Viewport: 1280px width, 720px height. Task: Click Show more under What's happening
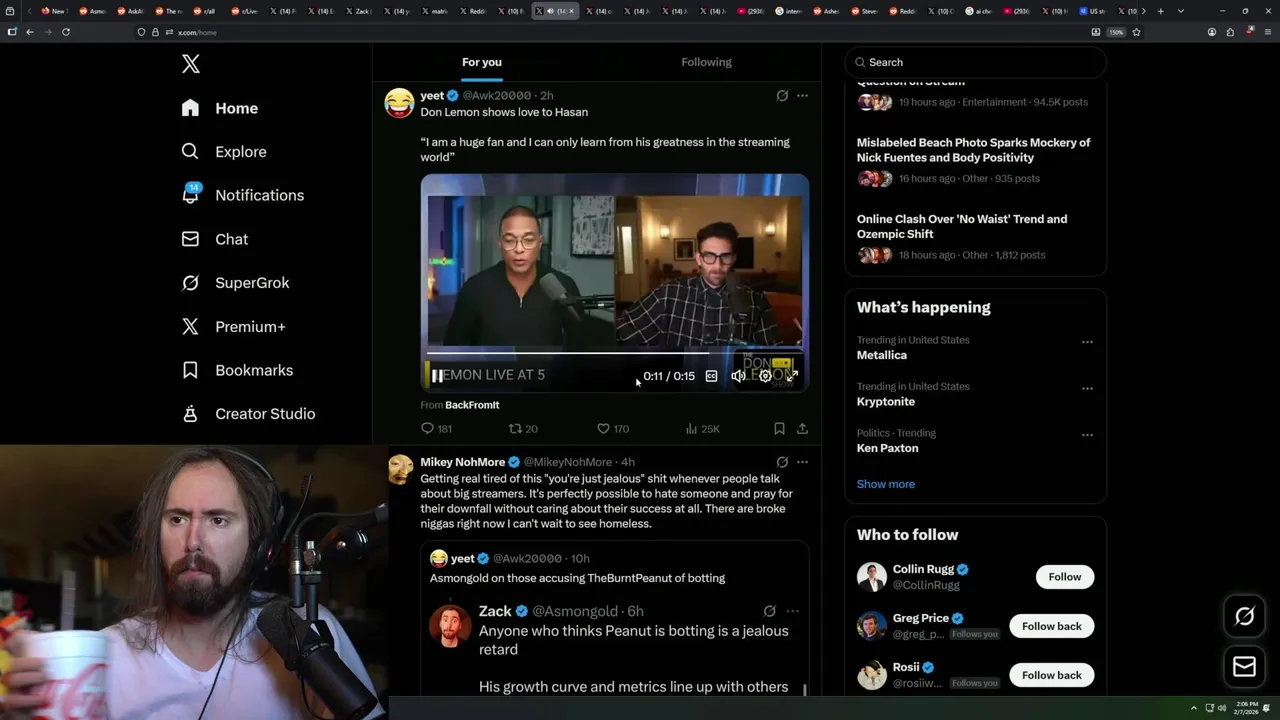click(886, 484)
